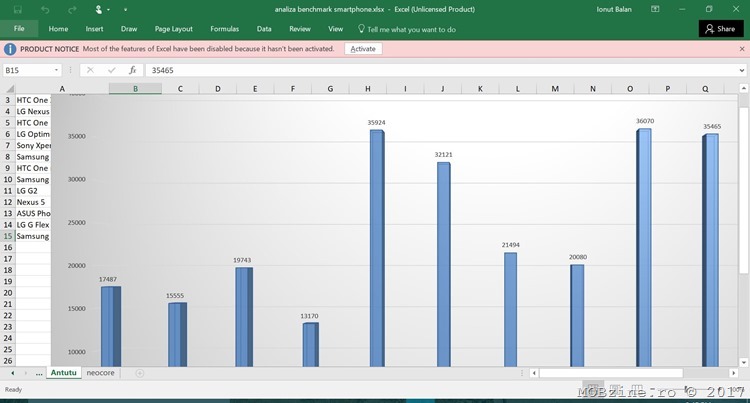
Task: Switch to the neocore sheet tab
Action: tap(100, 373)
